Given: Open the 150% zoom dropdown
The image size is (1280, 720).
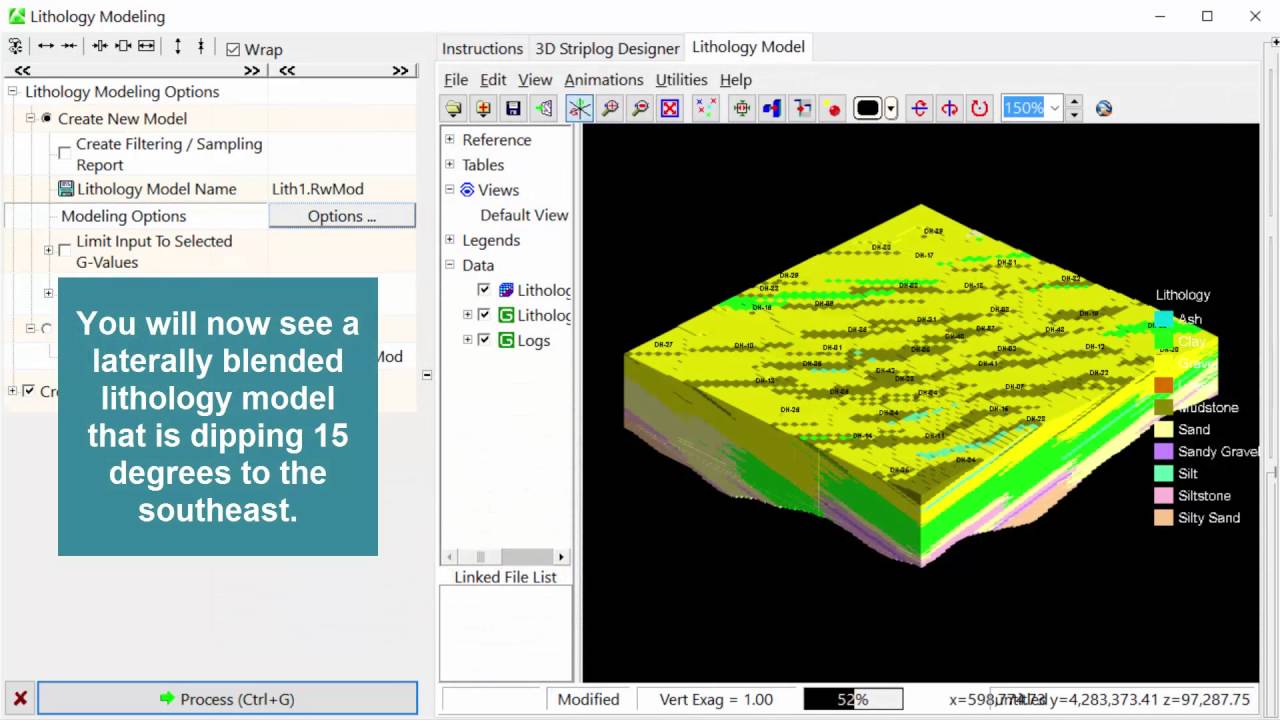Looking at the screenshot, I should pos(1054,108).
